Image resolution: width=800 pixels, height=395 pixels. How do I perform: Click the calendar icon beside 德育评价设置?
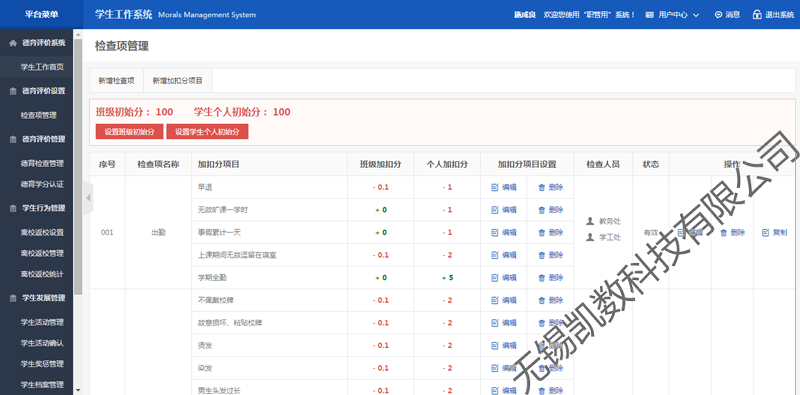(13, 91)
